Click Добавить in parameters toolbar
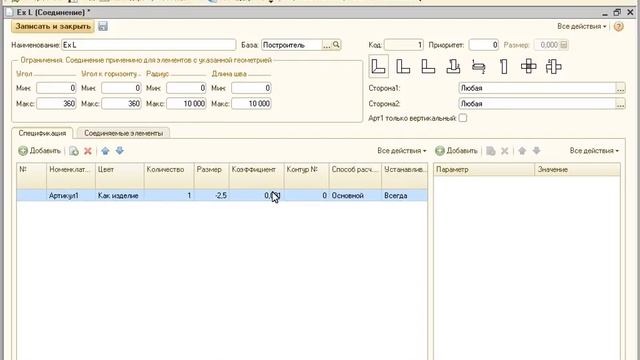Viewport: 640px width, 360px height. 456,151
